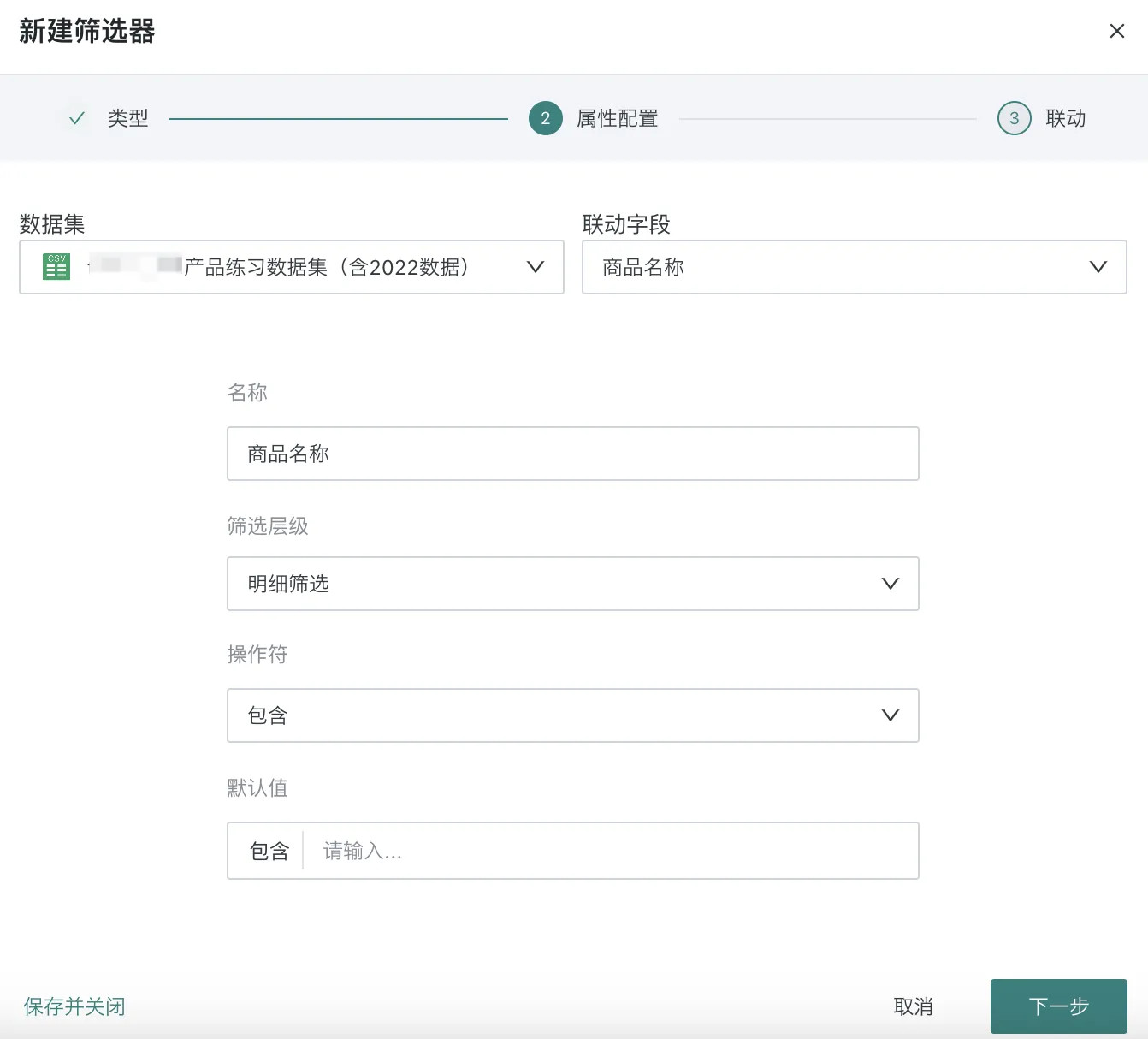Click the 联动字段 chevron arrow
1148x1039 pixels.
pos(1098,267)
